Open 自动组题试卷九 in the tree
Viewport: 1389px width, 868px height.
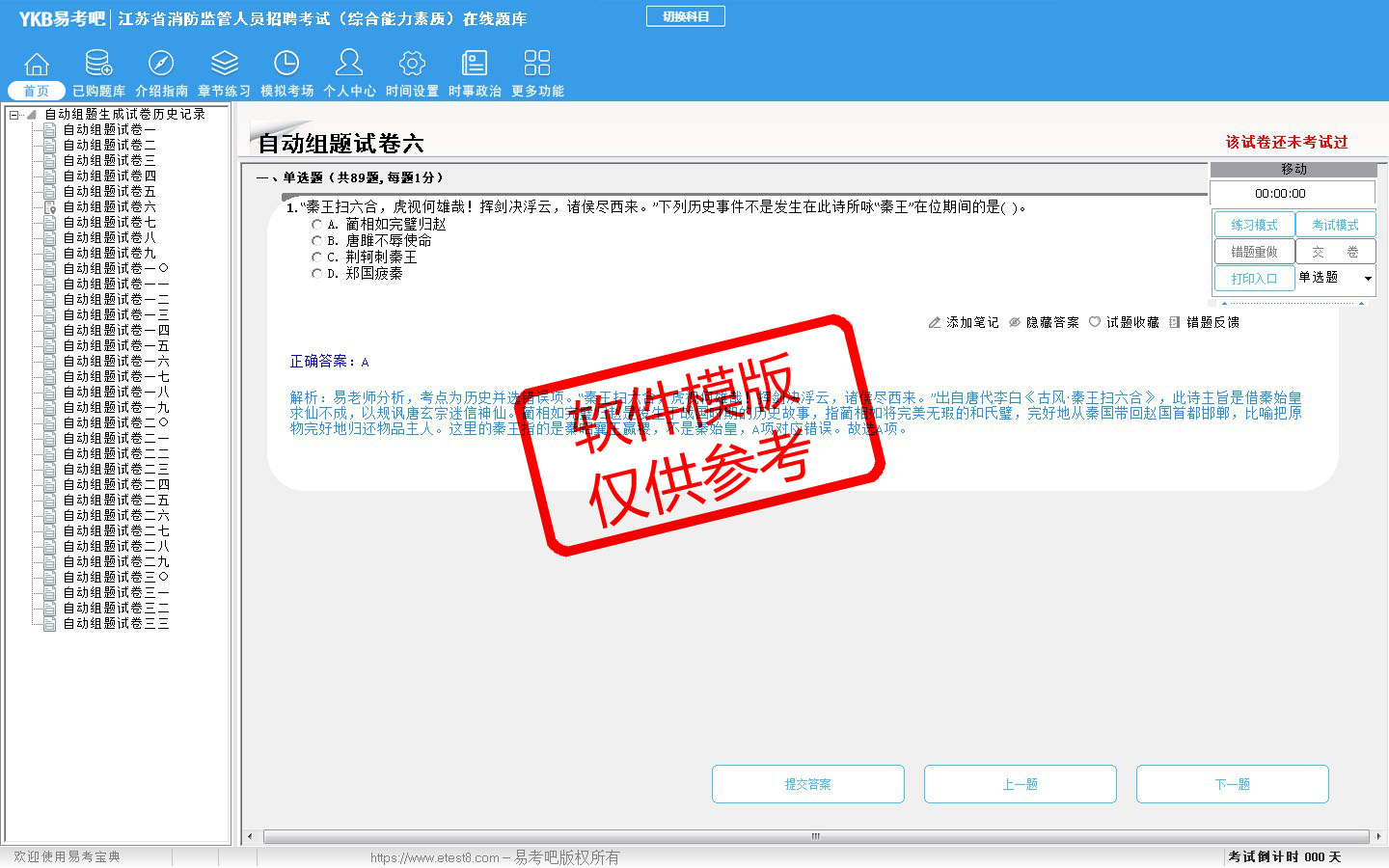[109, 253]
